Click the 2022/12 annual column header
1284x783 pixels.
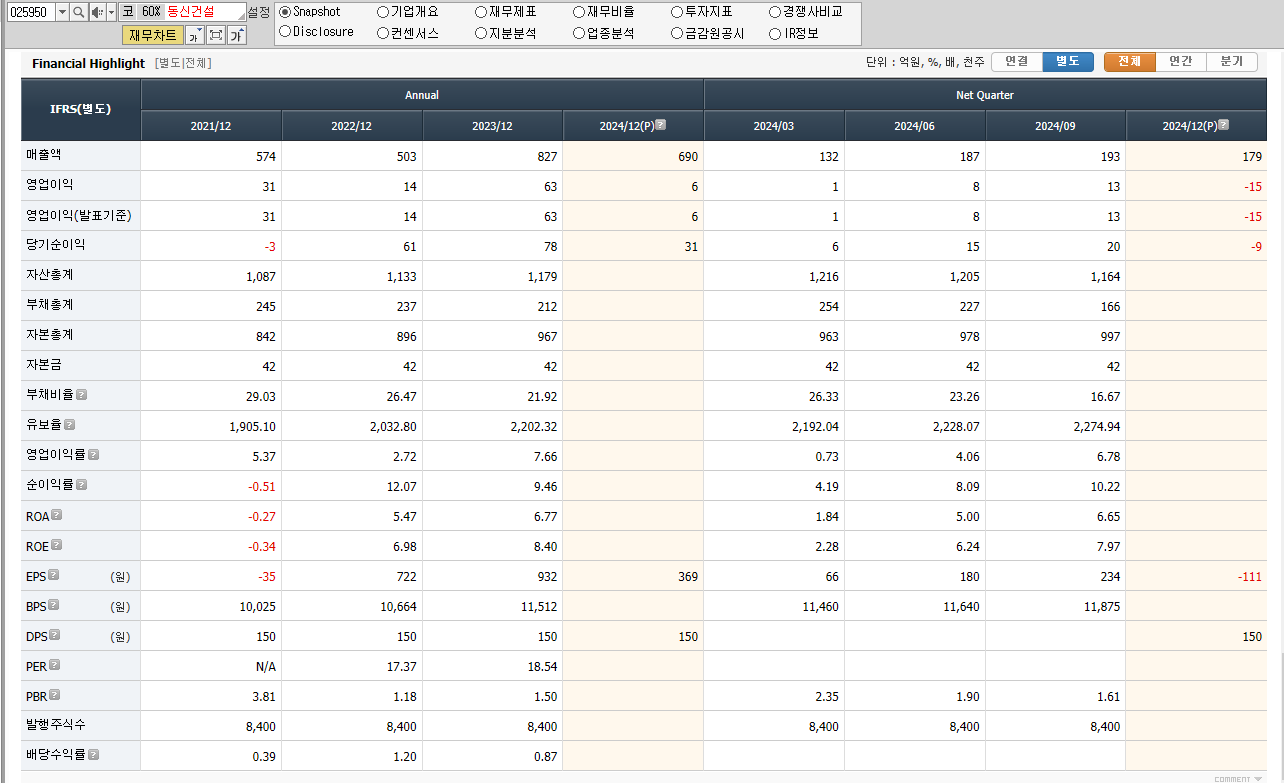352,126
